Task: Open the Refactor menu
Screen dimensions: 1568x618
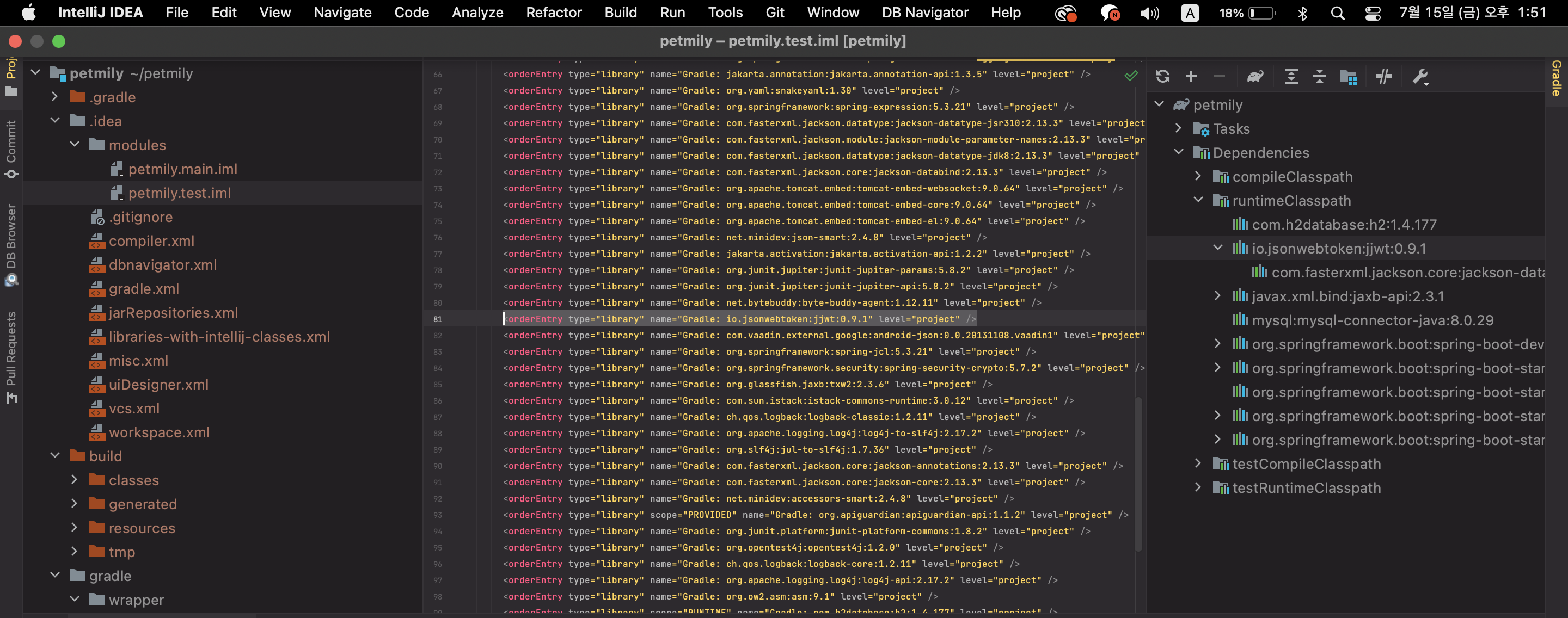Action: [553, 13]
